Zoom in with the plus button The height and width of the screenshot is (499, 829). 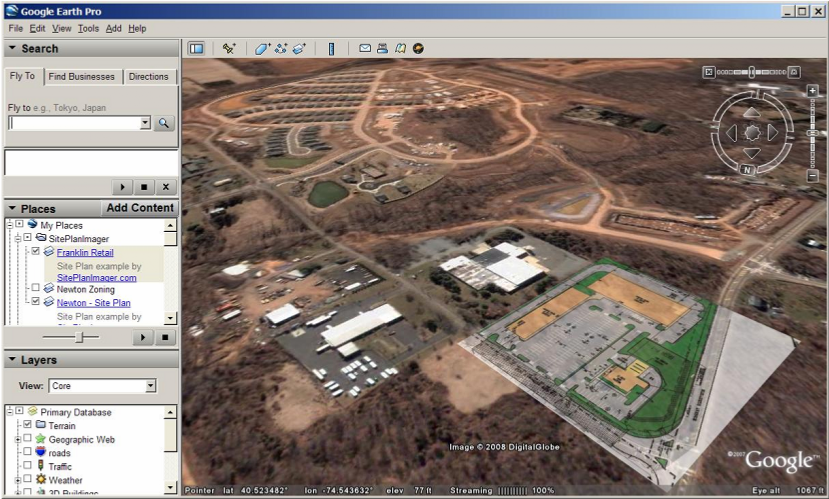pos(813,90)
